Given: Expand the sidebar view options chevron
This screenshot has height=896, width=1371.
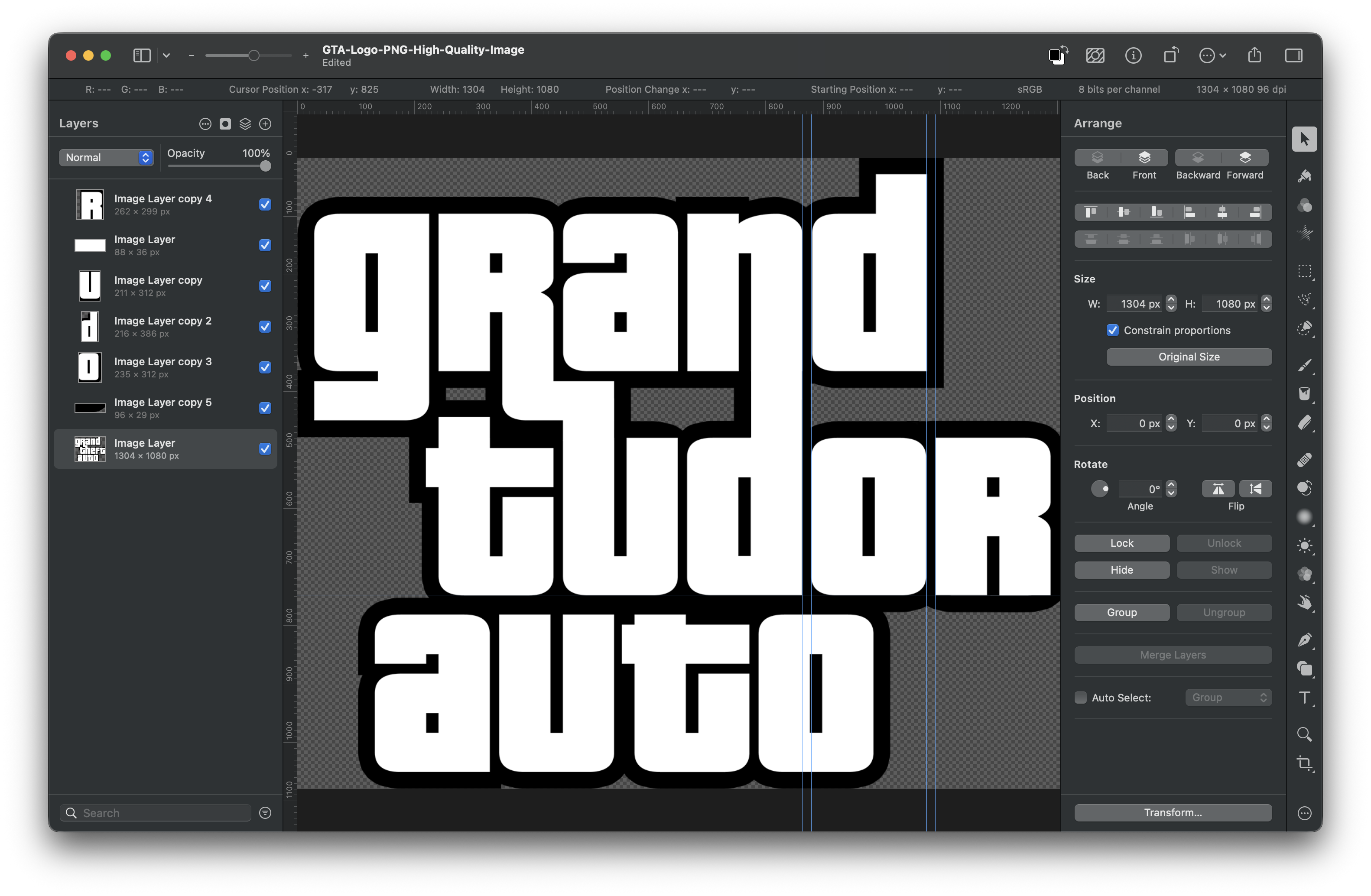Looking at the screenshot, I should (x=166, y=55).
